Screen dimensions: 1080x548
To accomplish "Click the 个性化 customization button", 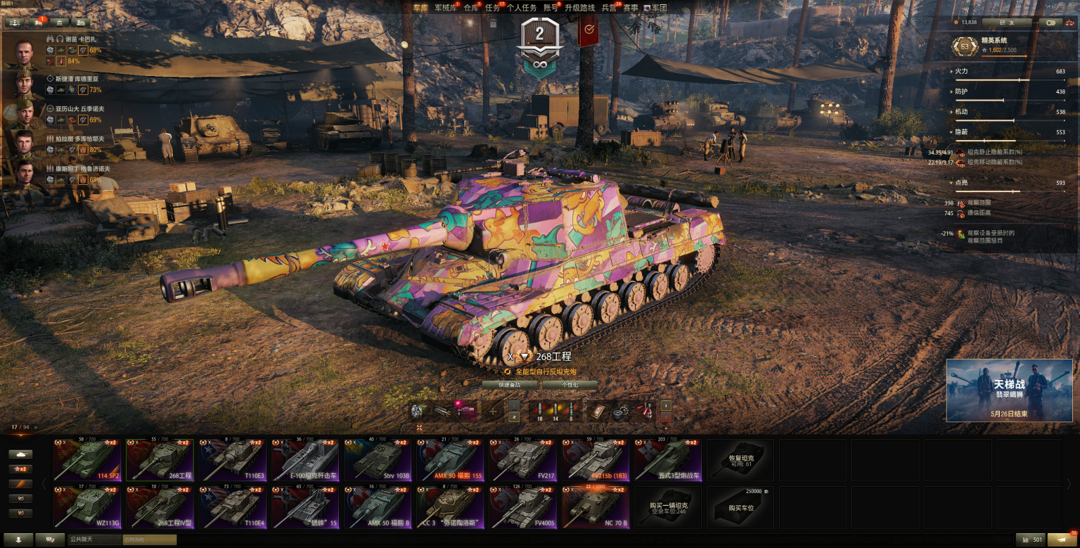I will [570, 385].
